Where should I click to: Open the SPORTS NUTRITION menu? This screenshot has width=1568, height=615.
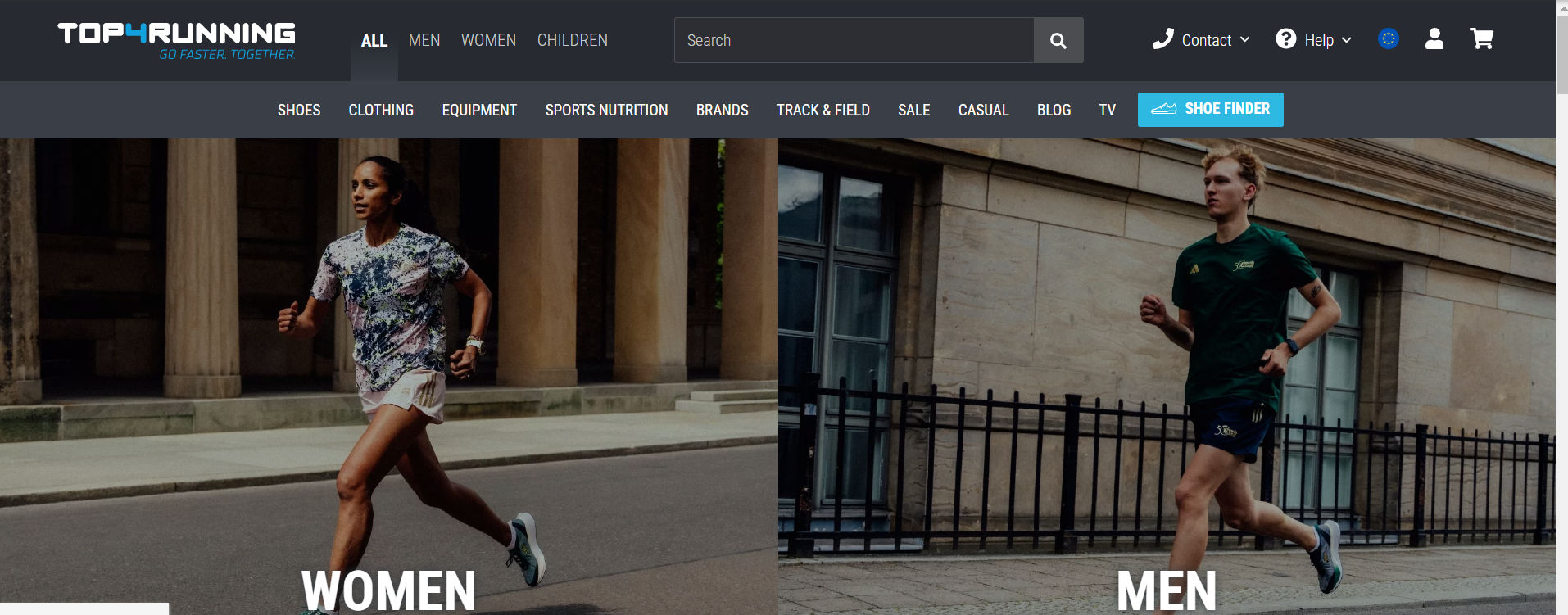[x=606, y=110]
